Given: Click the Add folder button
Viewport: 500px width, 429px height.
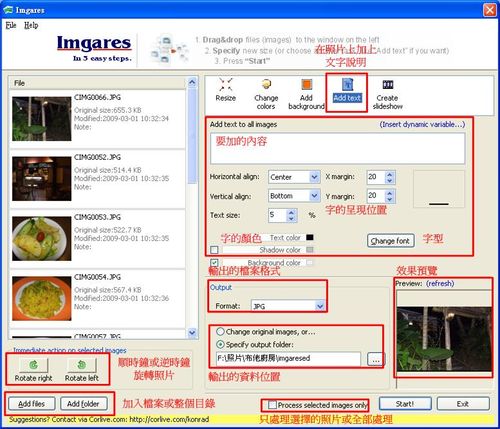Looking at the screenshot, I should click(84, 404).
